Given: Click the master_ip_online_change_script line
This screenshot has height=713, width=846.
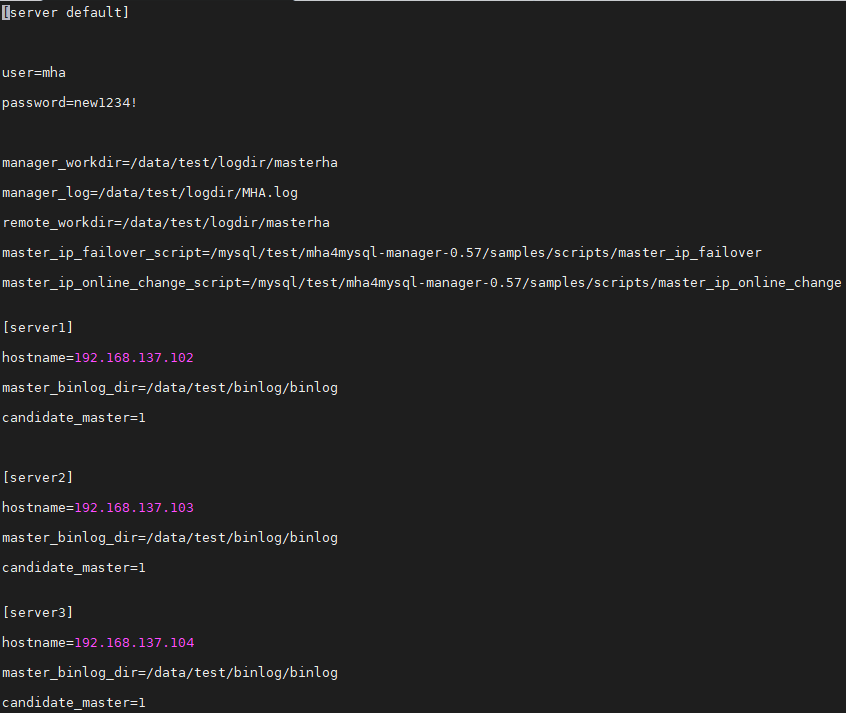Looking at the screenshot, I should tap(421, 282).
